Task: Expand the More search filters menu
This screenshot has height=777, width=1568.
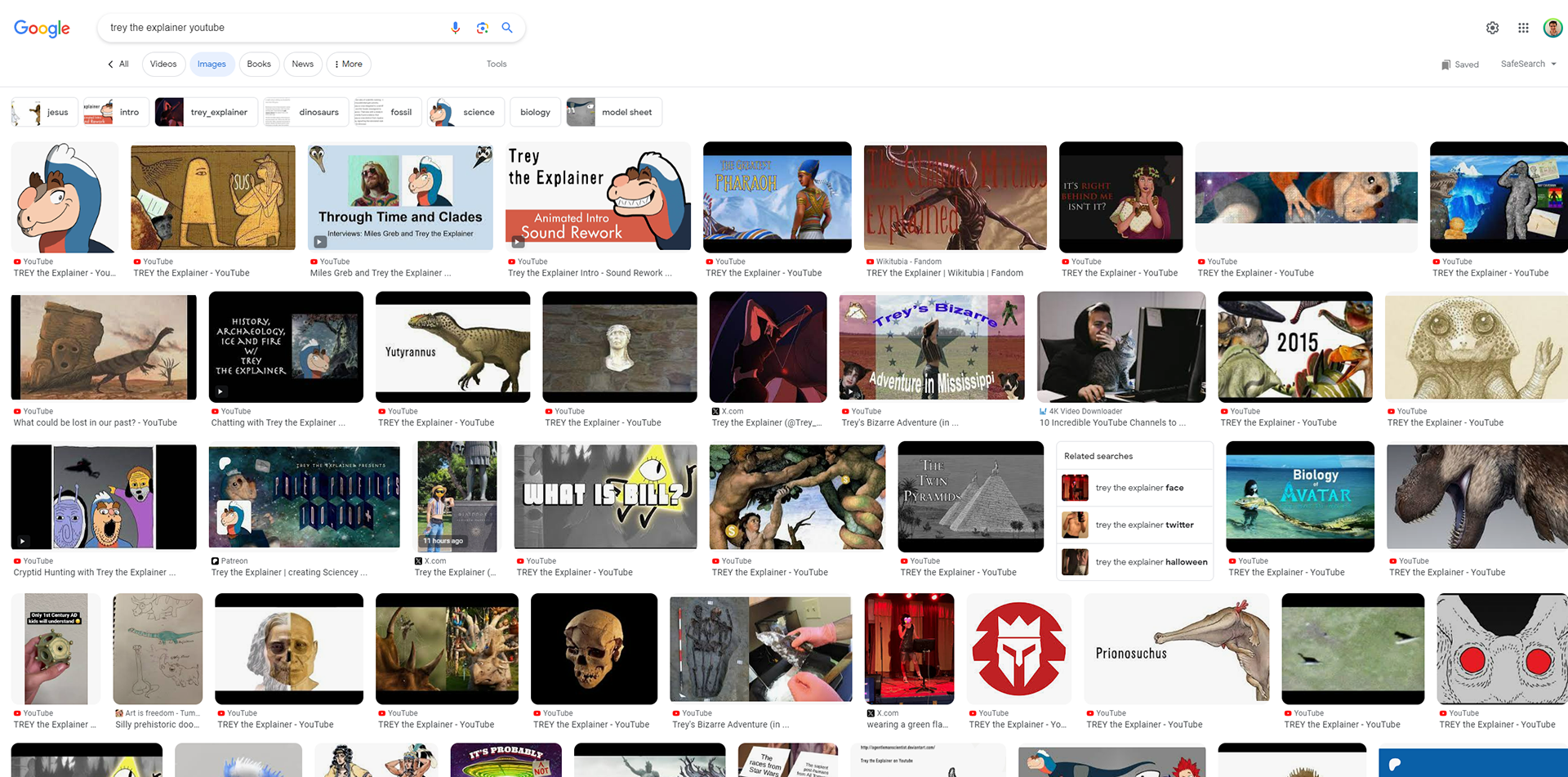Action: tap(349, 64)
